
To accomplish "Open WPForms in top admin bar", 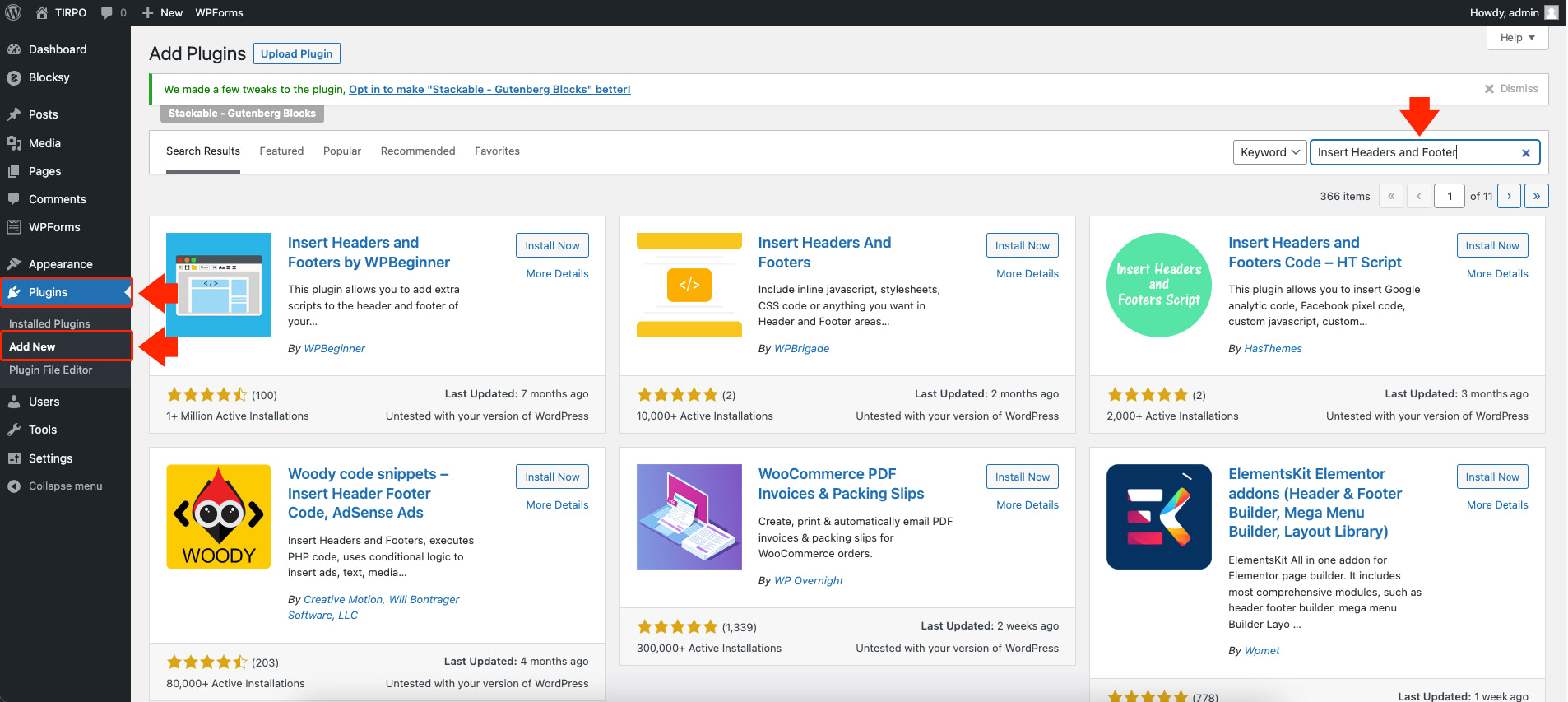I will point(219,12).
